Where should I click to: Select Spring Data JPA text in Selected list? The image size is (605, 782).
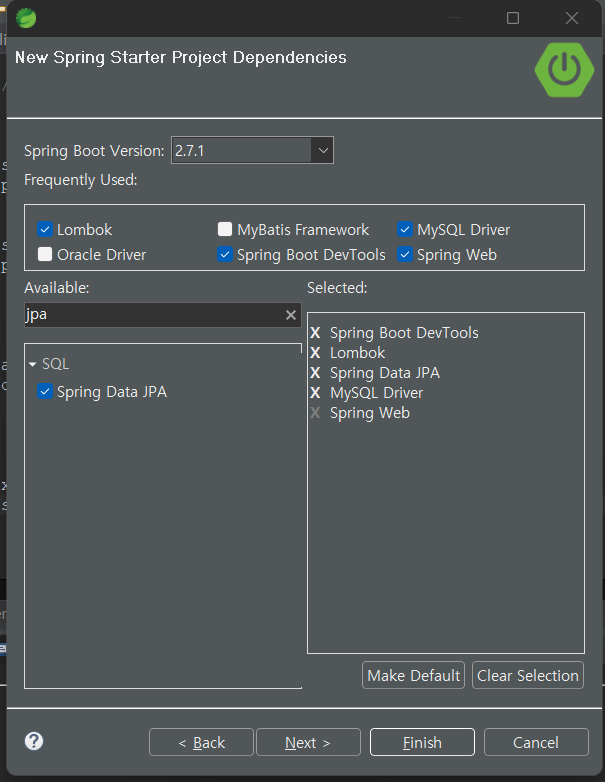(x=385, y=373)
